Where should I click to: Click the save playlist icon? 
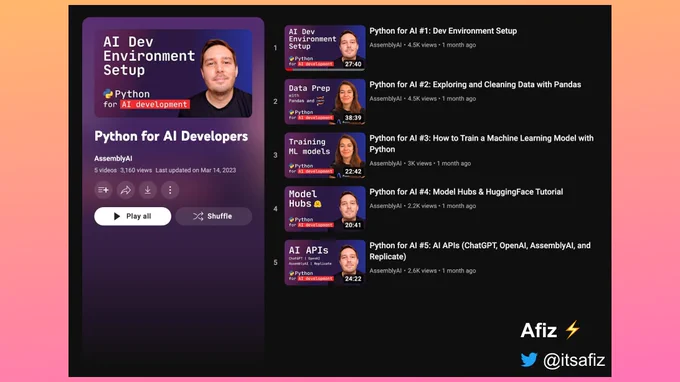click(x=103, y=190)
